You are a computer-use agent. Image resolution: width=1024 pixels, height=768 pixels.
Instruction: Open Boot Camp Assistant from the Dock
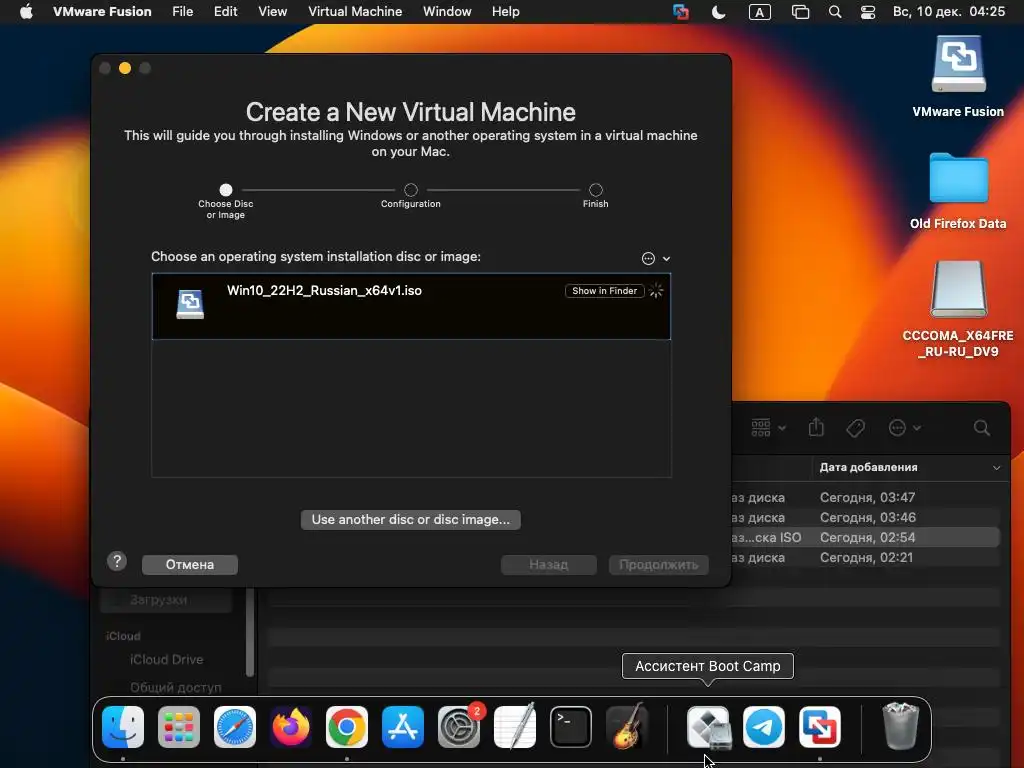coord(709,727)
